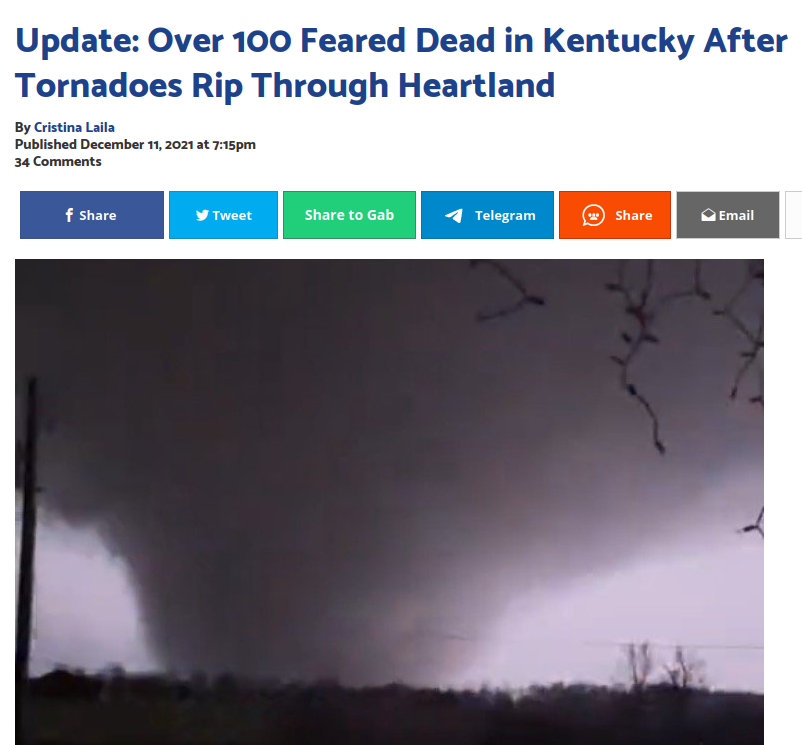This screenshot has width=802, height=745.
Task: Open the tornado photo
Action: pyautogui.click(x=389, y=502)
